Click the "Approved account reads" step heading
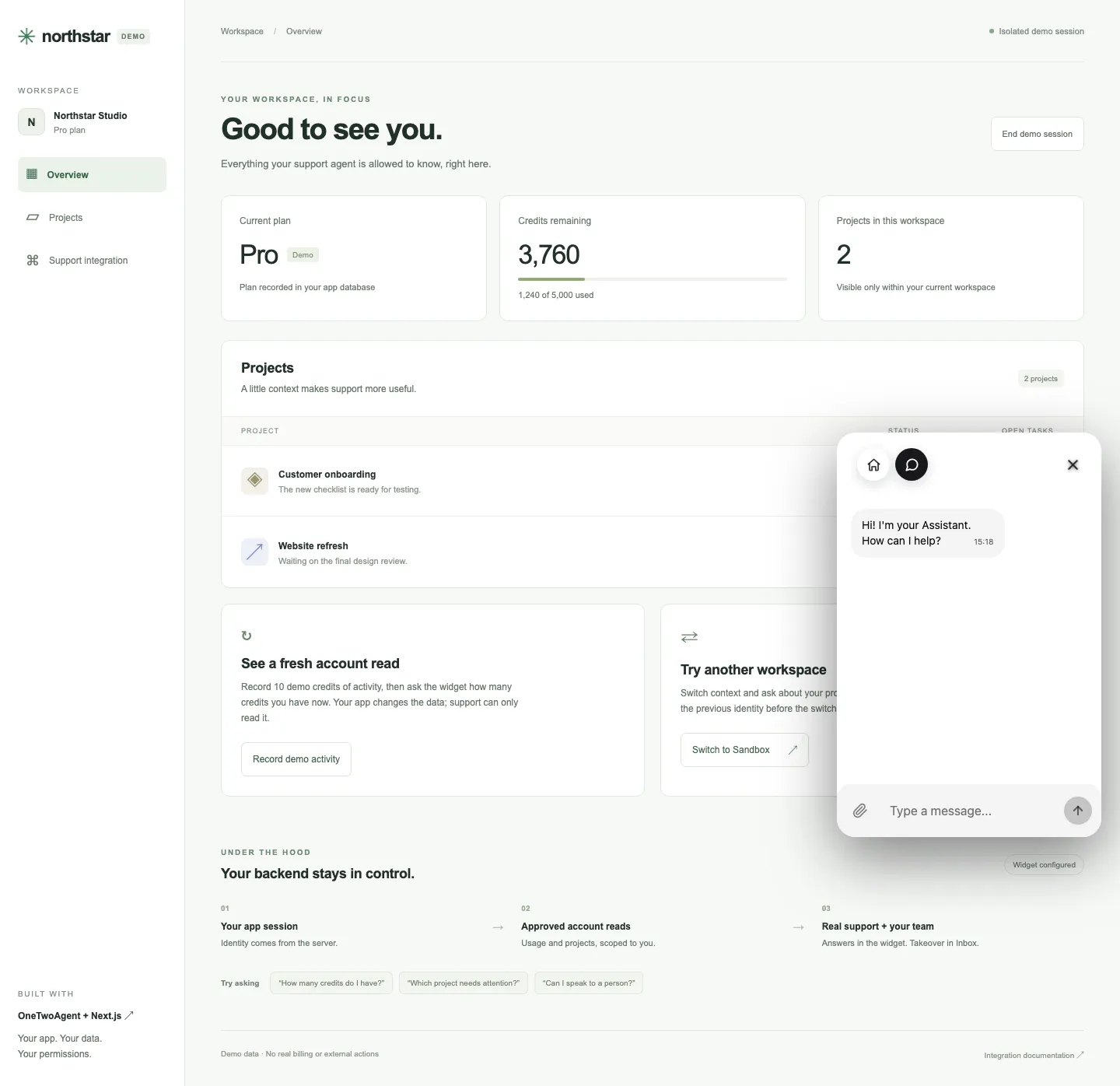Screen dimensions: 1120x1086 (576, 927)
